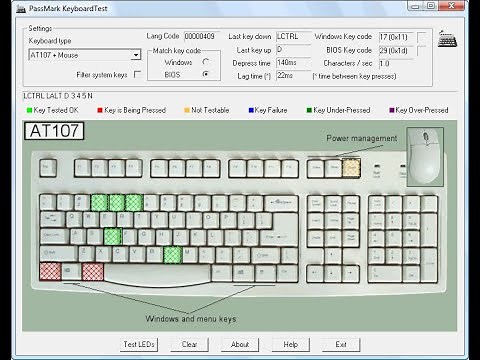480x360 pixels.
Task: Click the blue Key Failure swatch
Action: (x=251, y=110)
